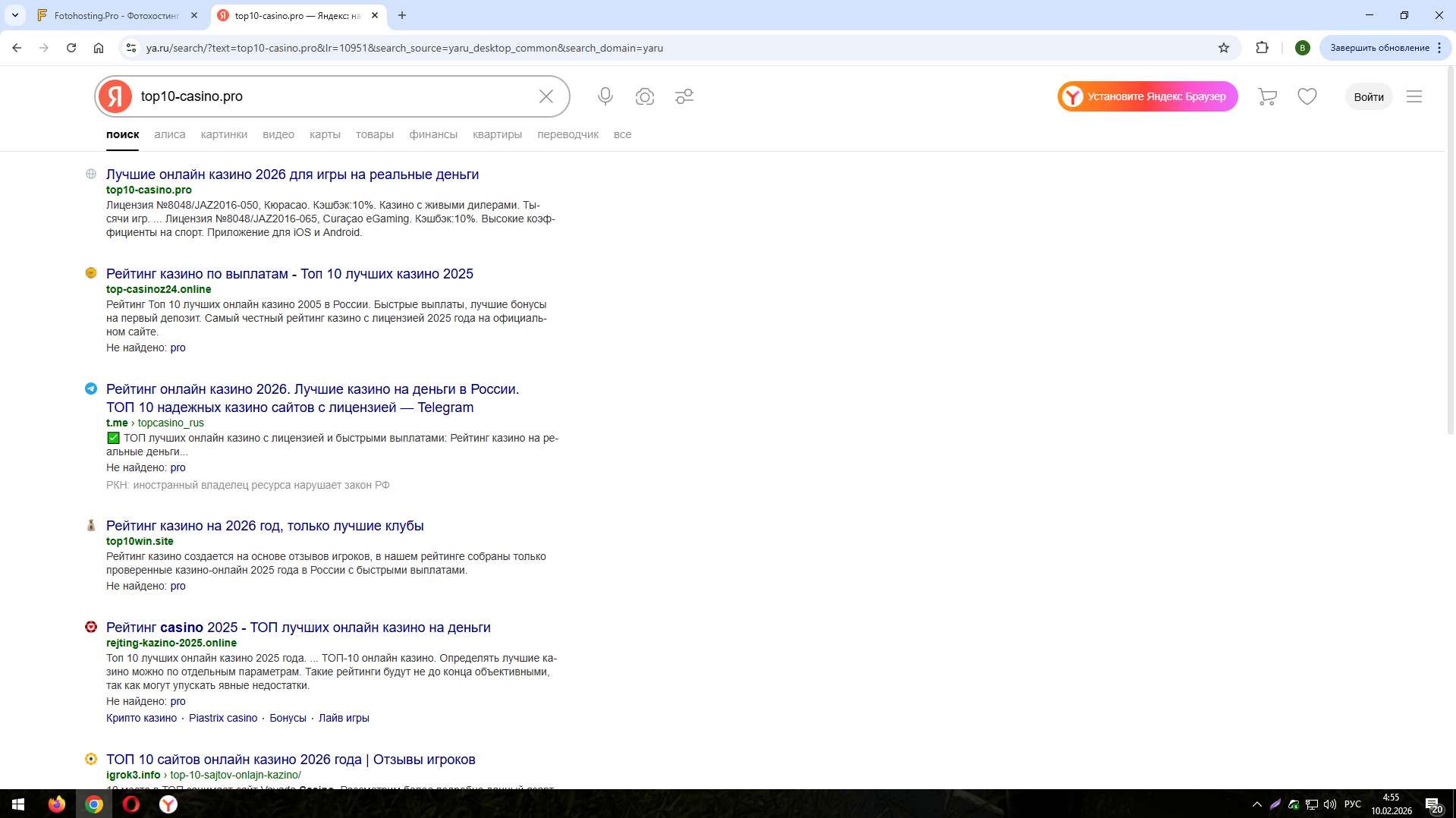This screenshot has height=818, width=1456.
Task: Click the Войти login button
Action: tap(1369, 96)
